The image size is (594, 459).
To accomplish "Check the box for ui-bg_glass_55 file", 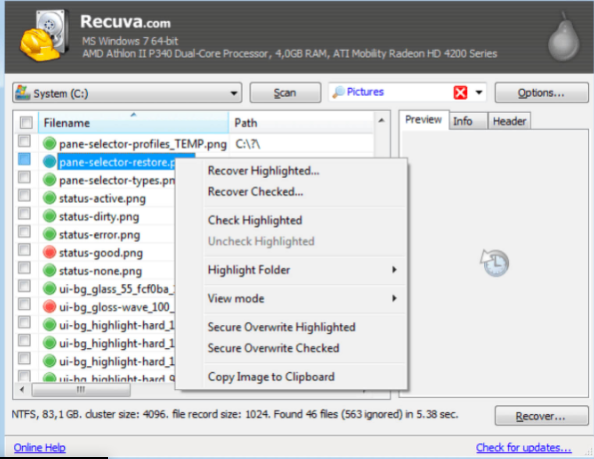I will 25,286.
